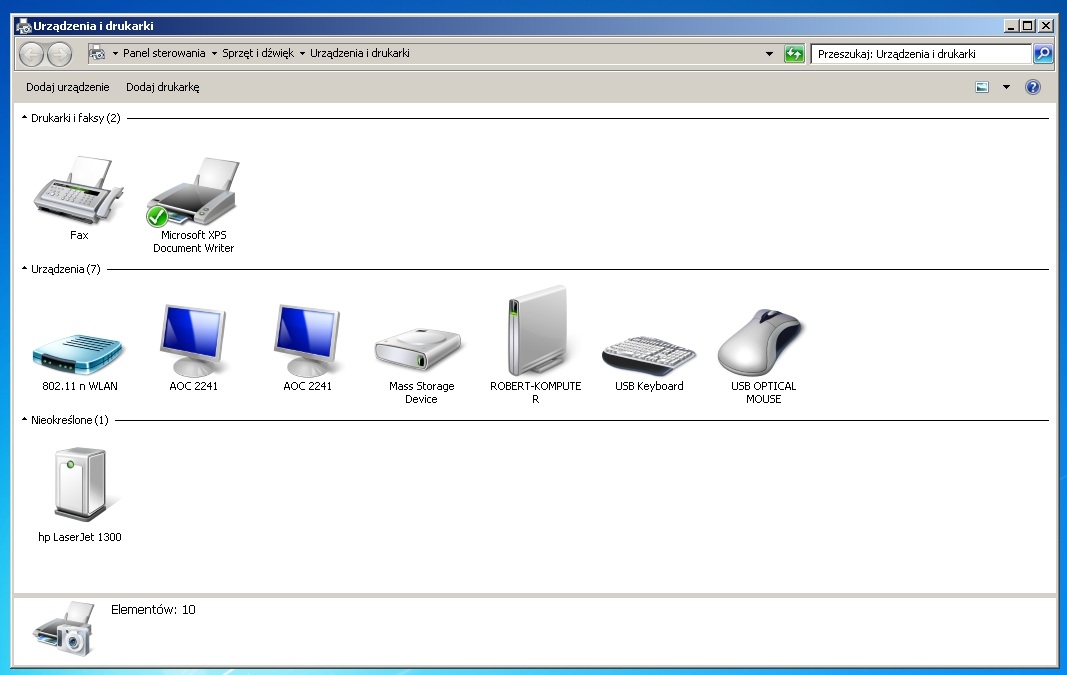
Task: Click printer and camera icon in details pane
Action: click(64, 629)
